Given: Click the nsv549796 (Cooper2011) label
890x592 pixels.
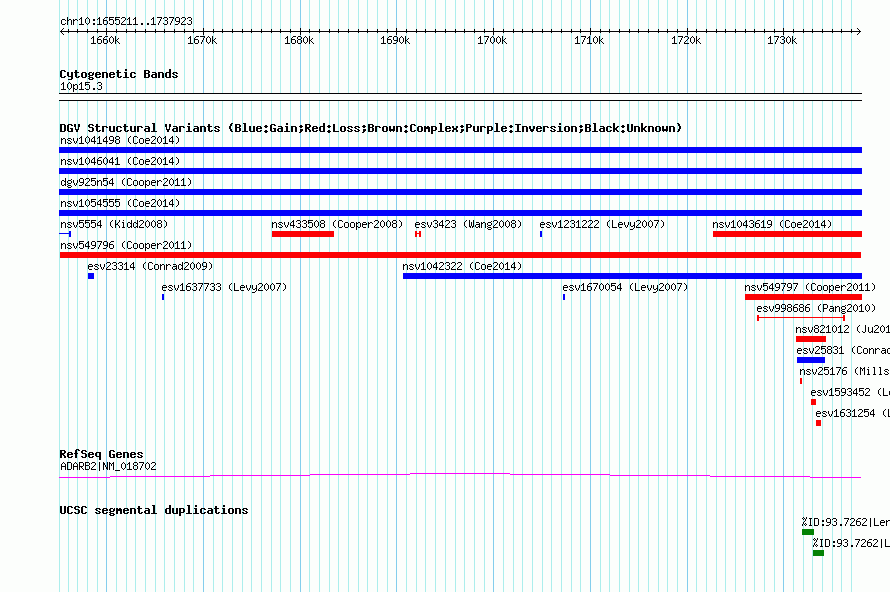Looking at the screenshot, I should coord(126,245).
